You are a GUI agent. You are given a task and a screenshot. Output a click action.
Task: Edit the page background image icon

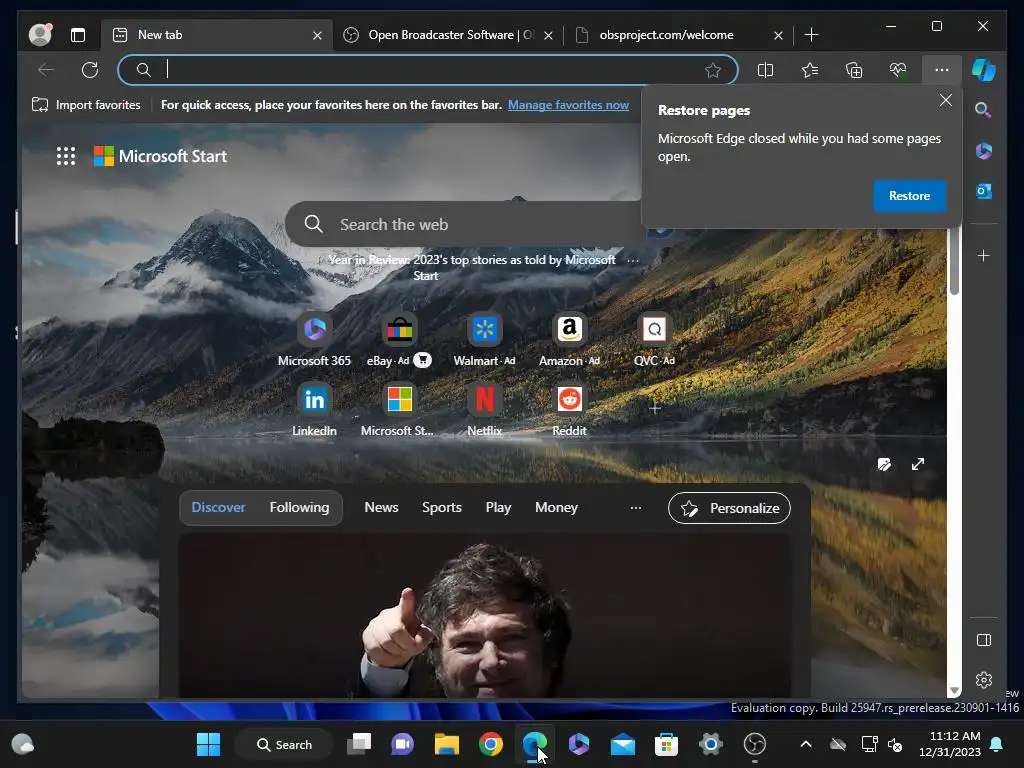[884, 464]
